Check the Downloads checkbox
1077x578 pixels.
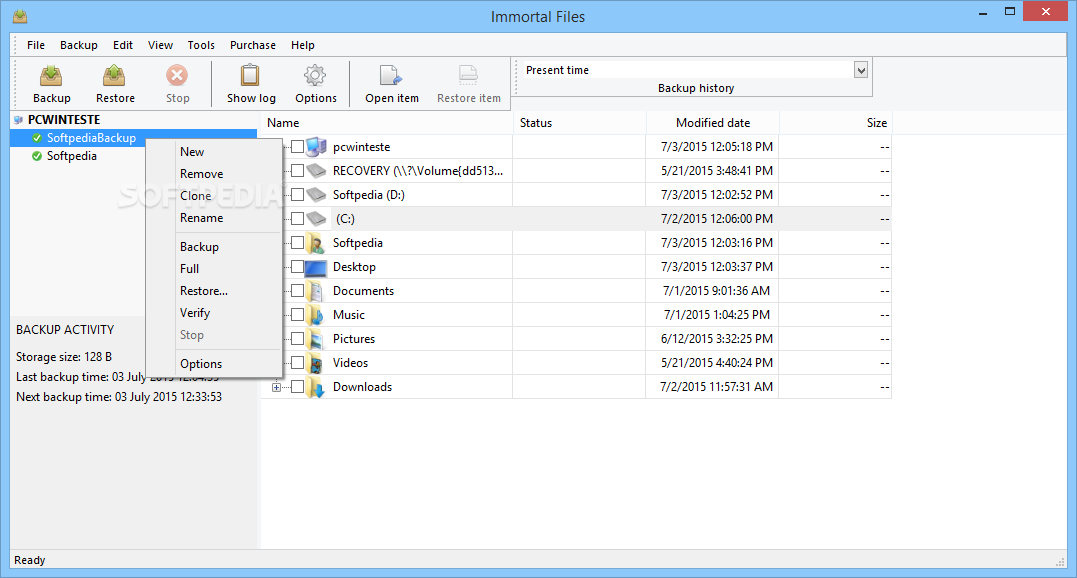coord(297,386)
